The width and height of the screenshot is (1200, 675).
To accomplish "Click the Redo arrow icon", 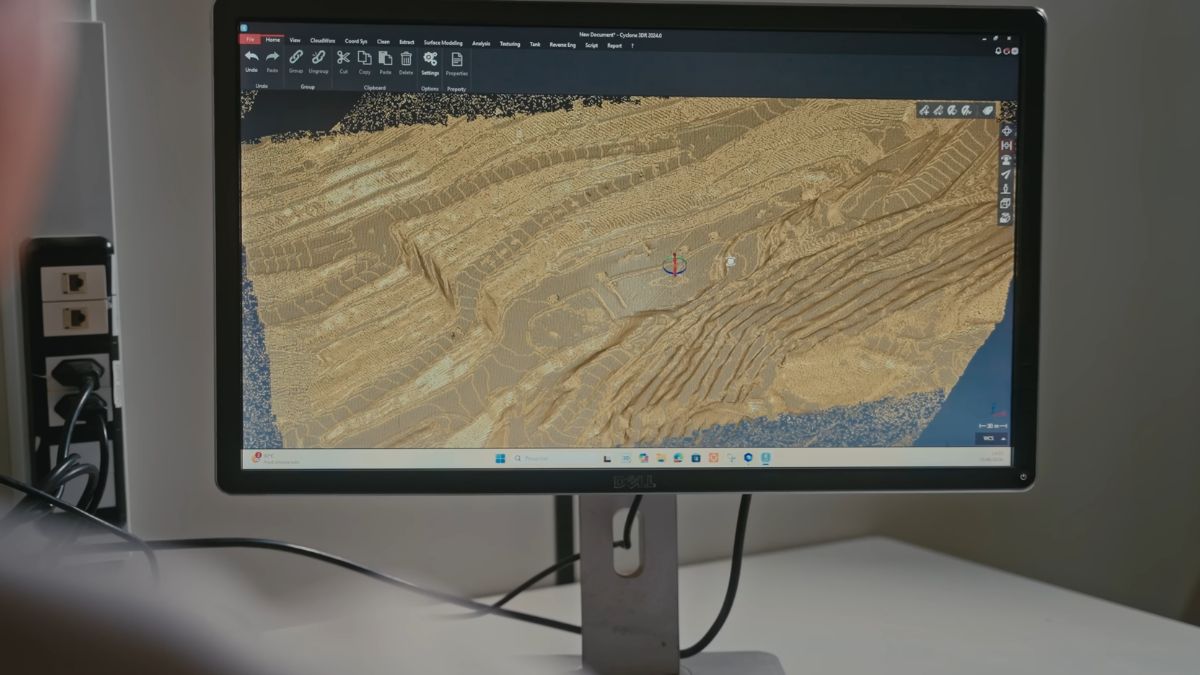I will point(272,57).
